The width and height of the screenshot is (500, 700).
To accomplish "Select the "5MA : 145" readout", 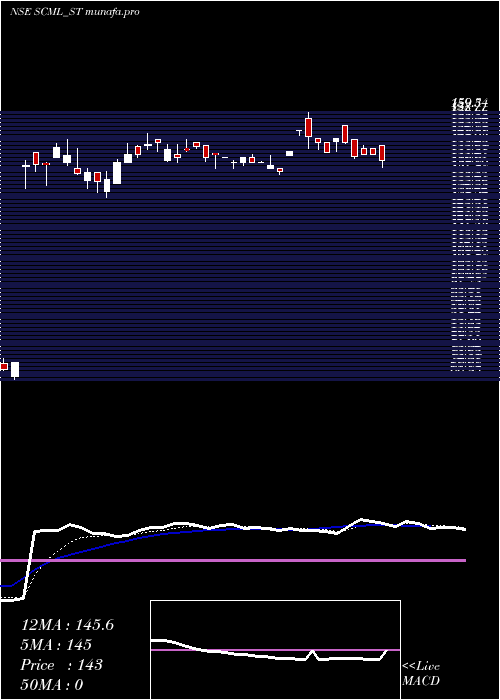I will tap(56, 645).
